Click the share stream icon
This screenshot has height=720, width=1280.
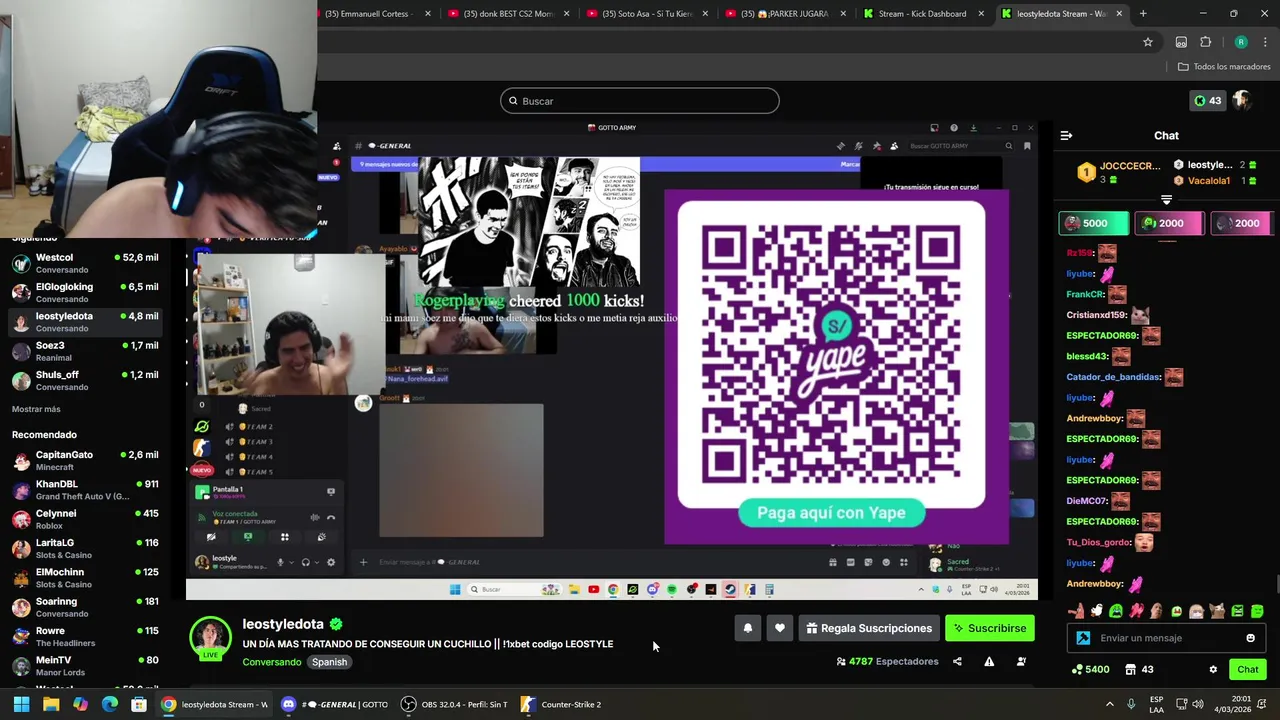[x=957, y=661]
